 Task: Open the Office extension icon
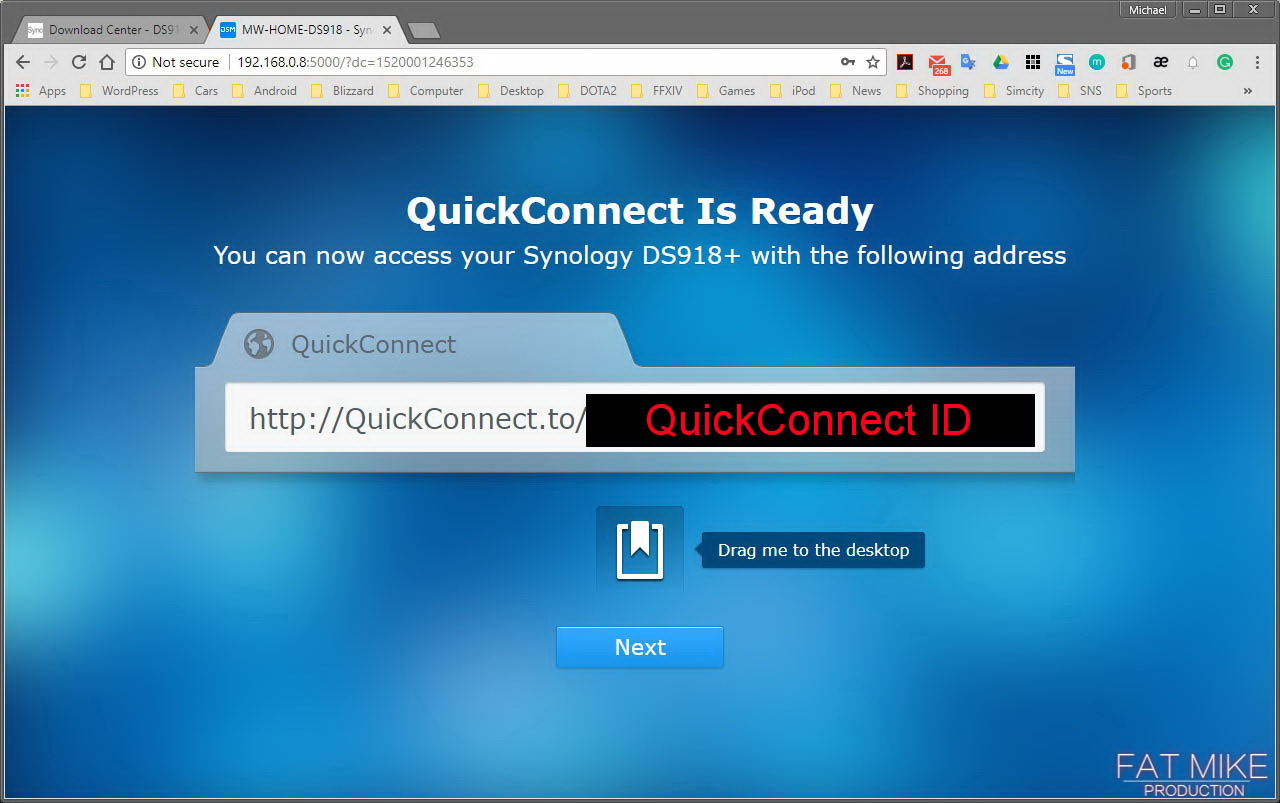pos(1128,62)
